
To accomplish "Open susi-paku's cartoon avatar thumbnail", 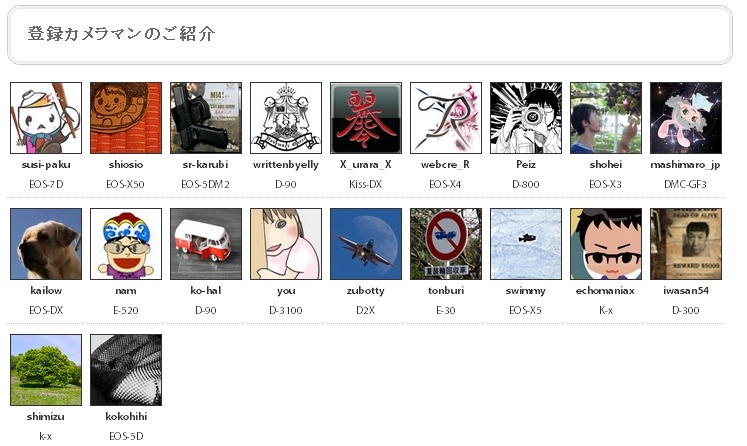I will [46, 118].
